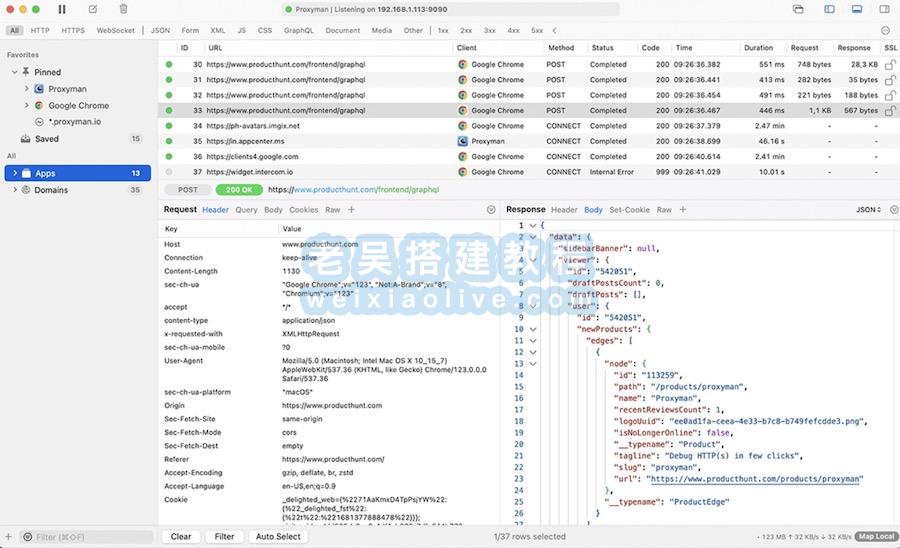The width and height of the screenshot is (900, 548).
Task: Click the Clear button
Action: click(x=181, y=537)
